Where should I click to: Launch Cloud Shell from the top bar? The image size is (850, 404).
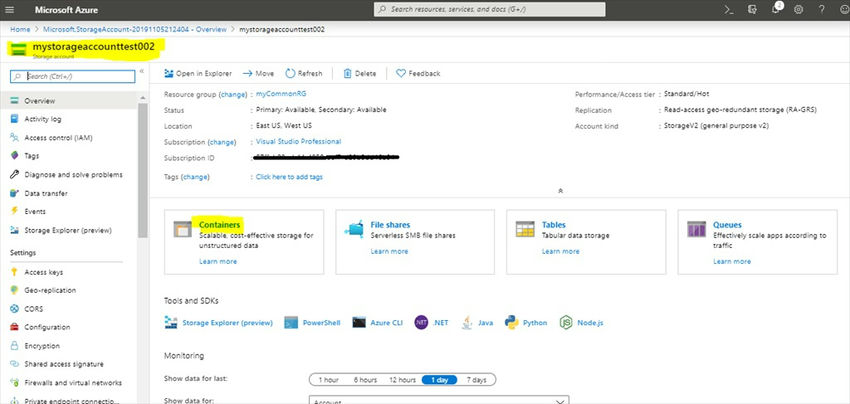click(729, 10)
